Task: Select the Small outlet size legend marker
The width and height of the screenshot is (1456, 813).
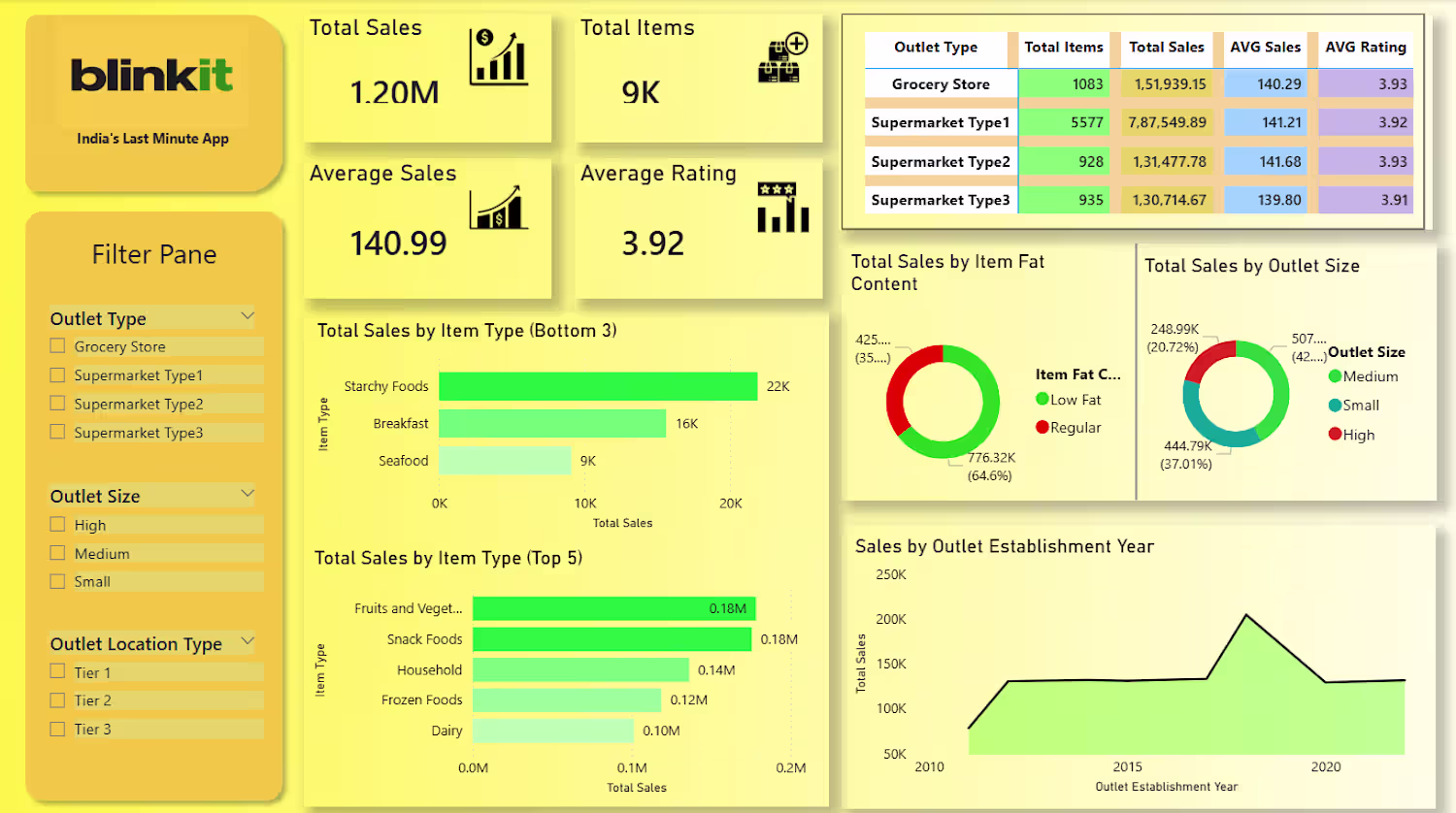Action: tap(1335, 406)
